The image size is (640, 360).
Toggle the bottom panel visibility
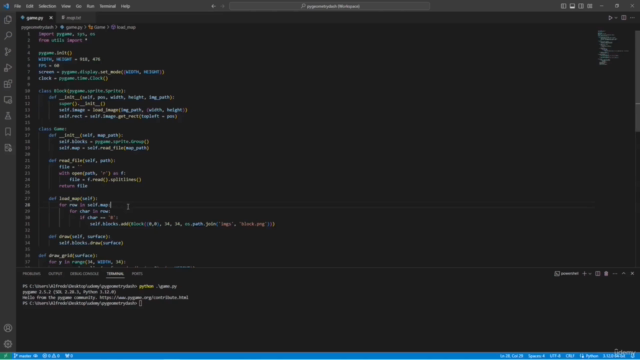(572, 6)
